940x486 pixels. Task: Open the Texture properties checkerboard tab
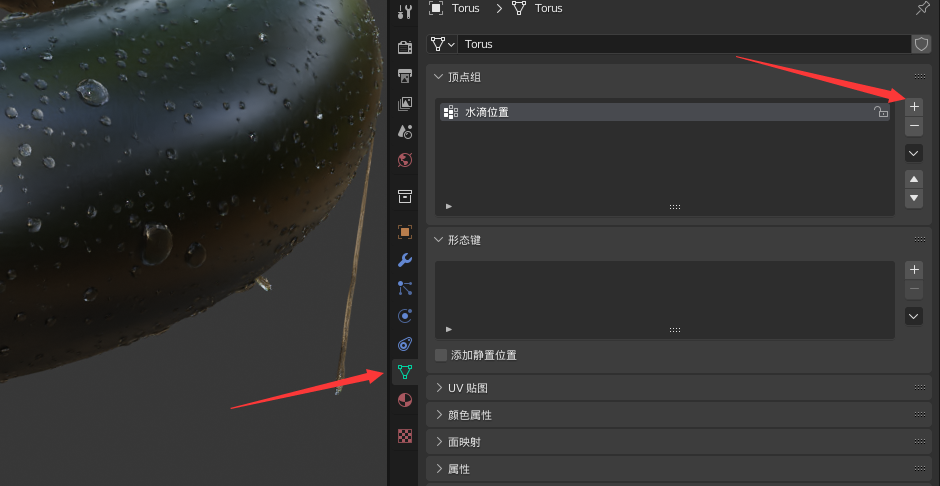(404, 436)
